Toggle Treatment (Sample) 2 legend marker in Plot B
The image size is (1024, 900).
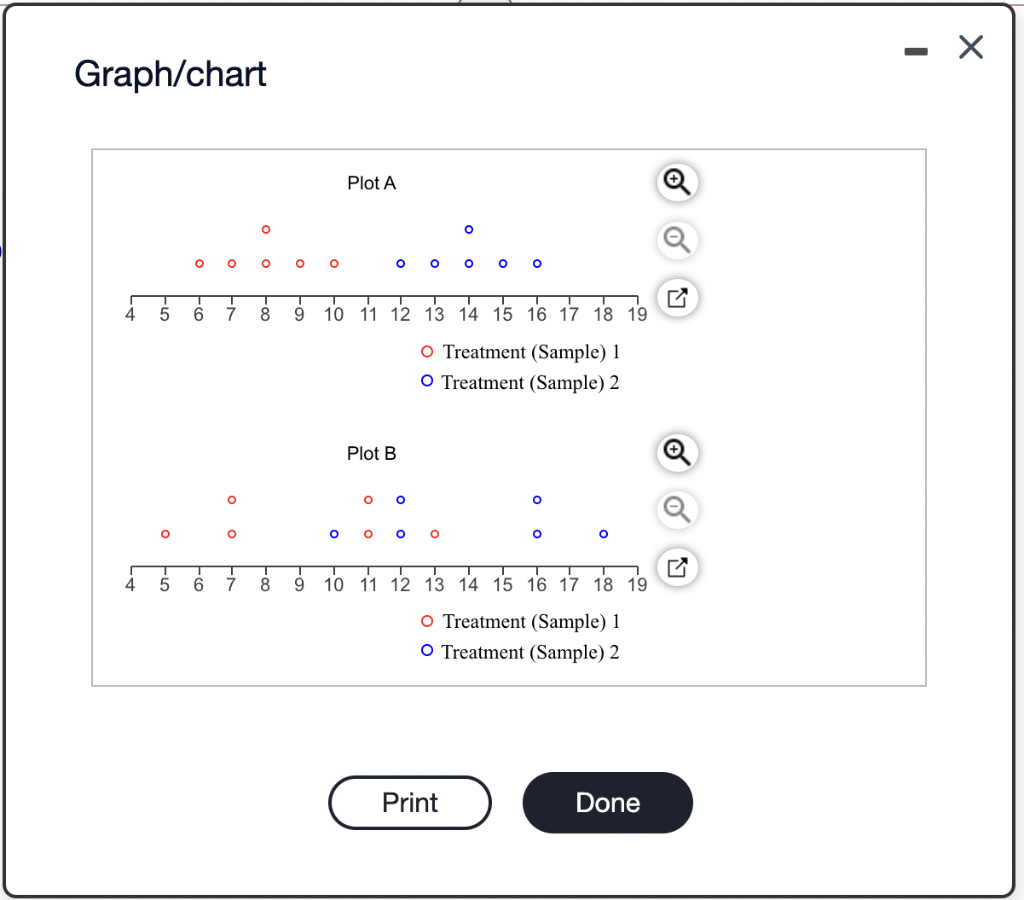pos(426,651)
